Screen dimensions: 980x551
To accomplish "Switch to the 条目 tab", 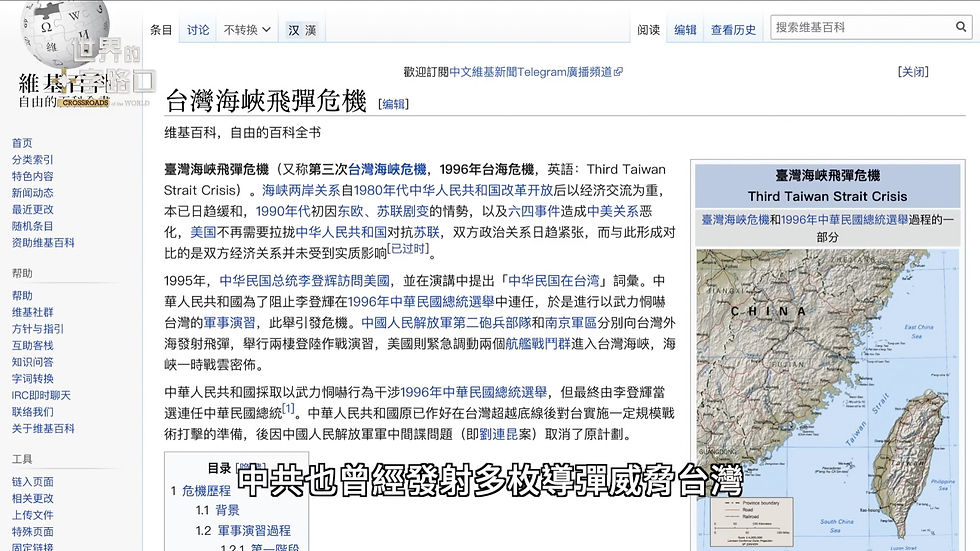I will click(161, 29).
